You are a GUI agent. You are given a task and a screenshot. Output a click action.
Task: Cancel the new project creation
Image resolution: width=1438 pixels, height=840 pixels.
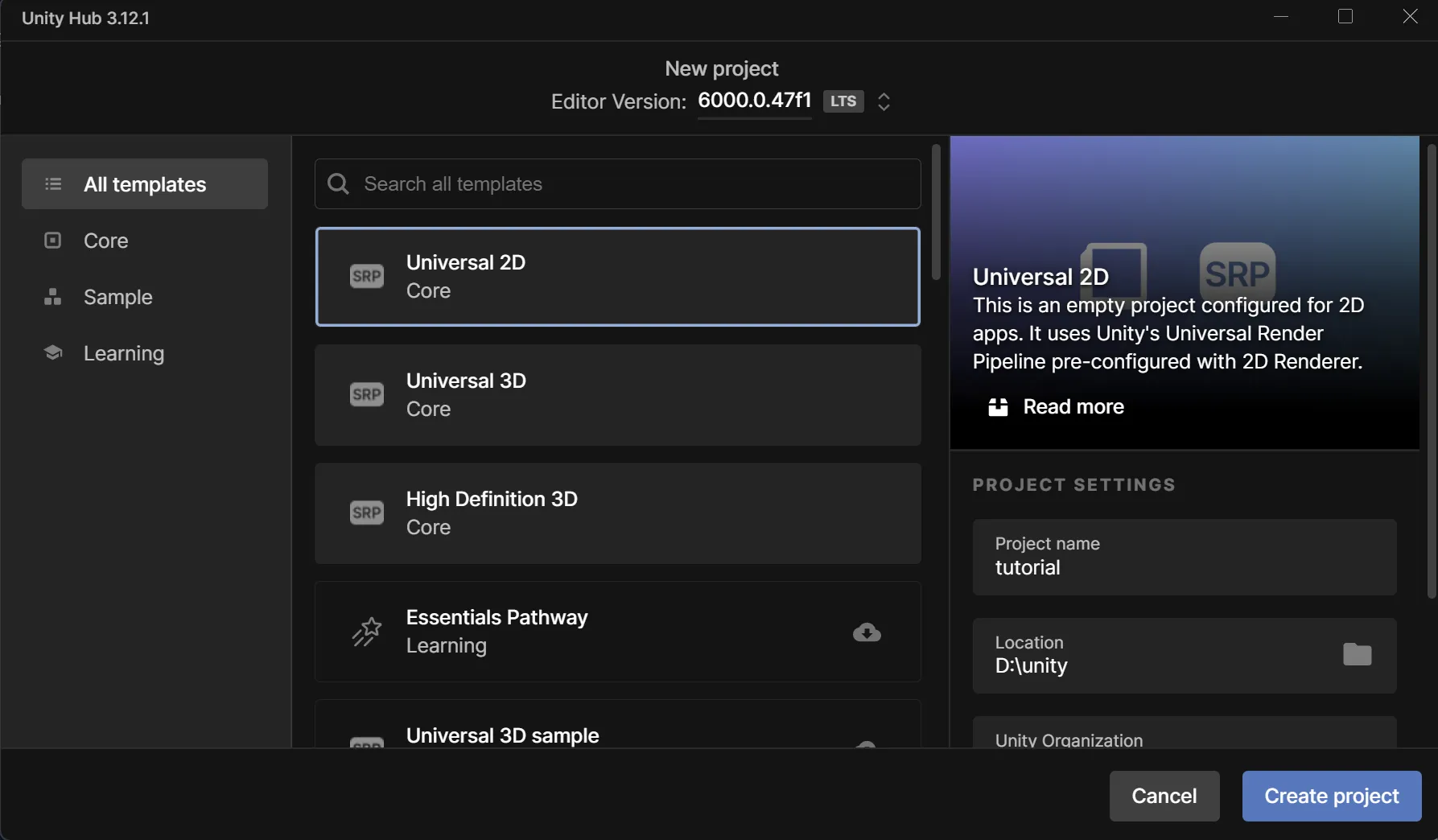pyautogui.click(x=1164, y=796)
